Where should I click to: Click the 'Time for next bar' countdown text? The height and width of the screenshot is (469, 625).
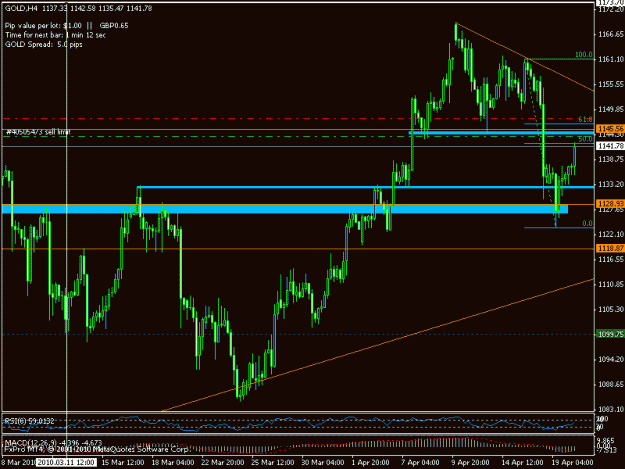[55, 35]
